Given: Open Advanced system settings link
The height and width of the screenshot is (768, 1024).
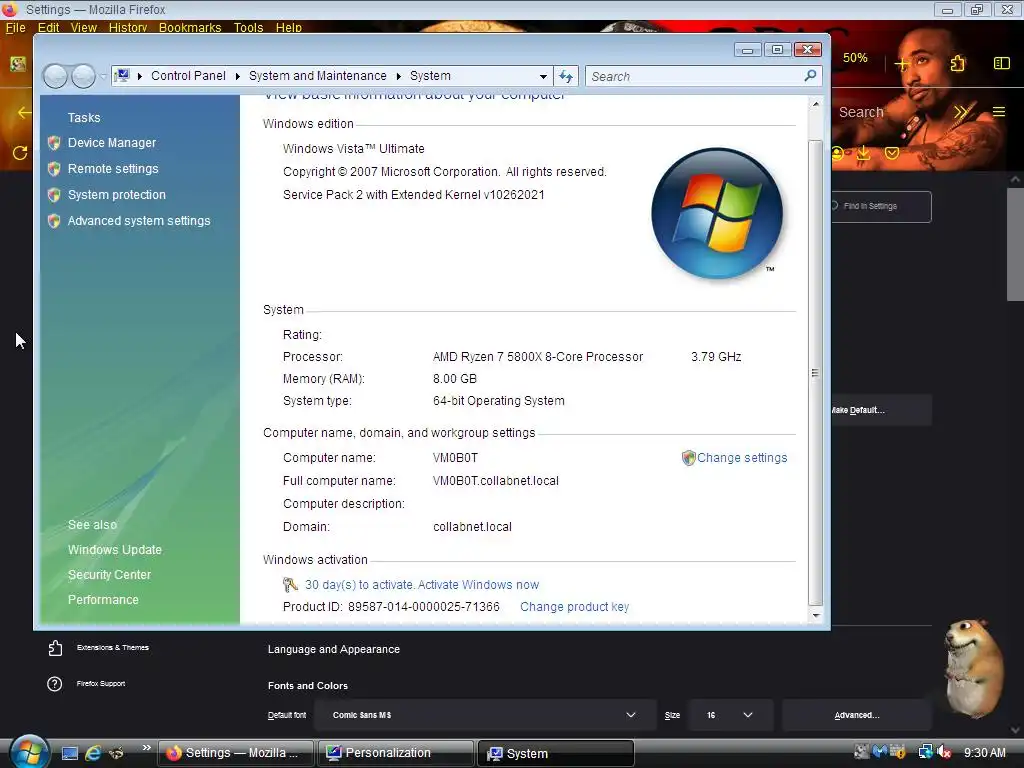Looking at the screenshot, I should click(x=139, y=221).
